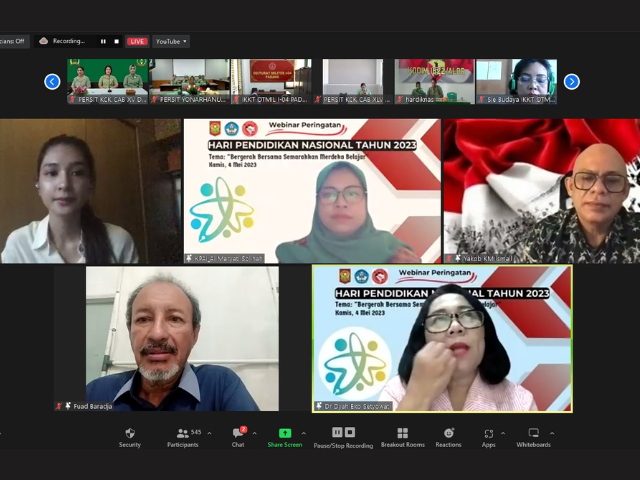640x480 pixels.
Task: Select Fuad Baradja's video tile
Action: click(x=167, y=339)
